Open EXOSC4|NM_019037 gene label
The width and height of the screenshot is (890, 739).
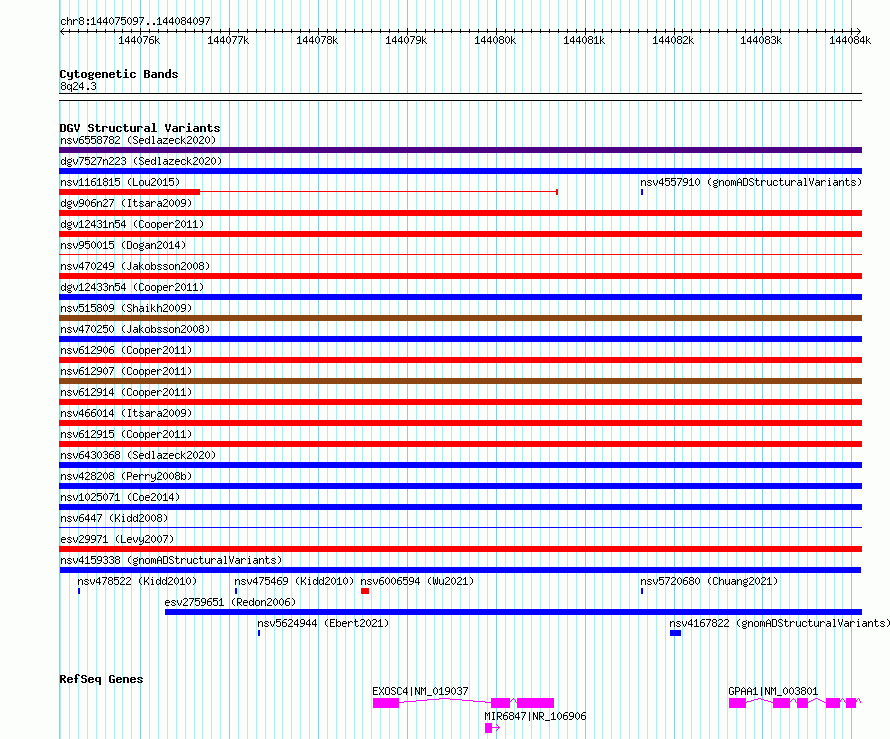[x=420, y=691]
